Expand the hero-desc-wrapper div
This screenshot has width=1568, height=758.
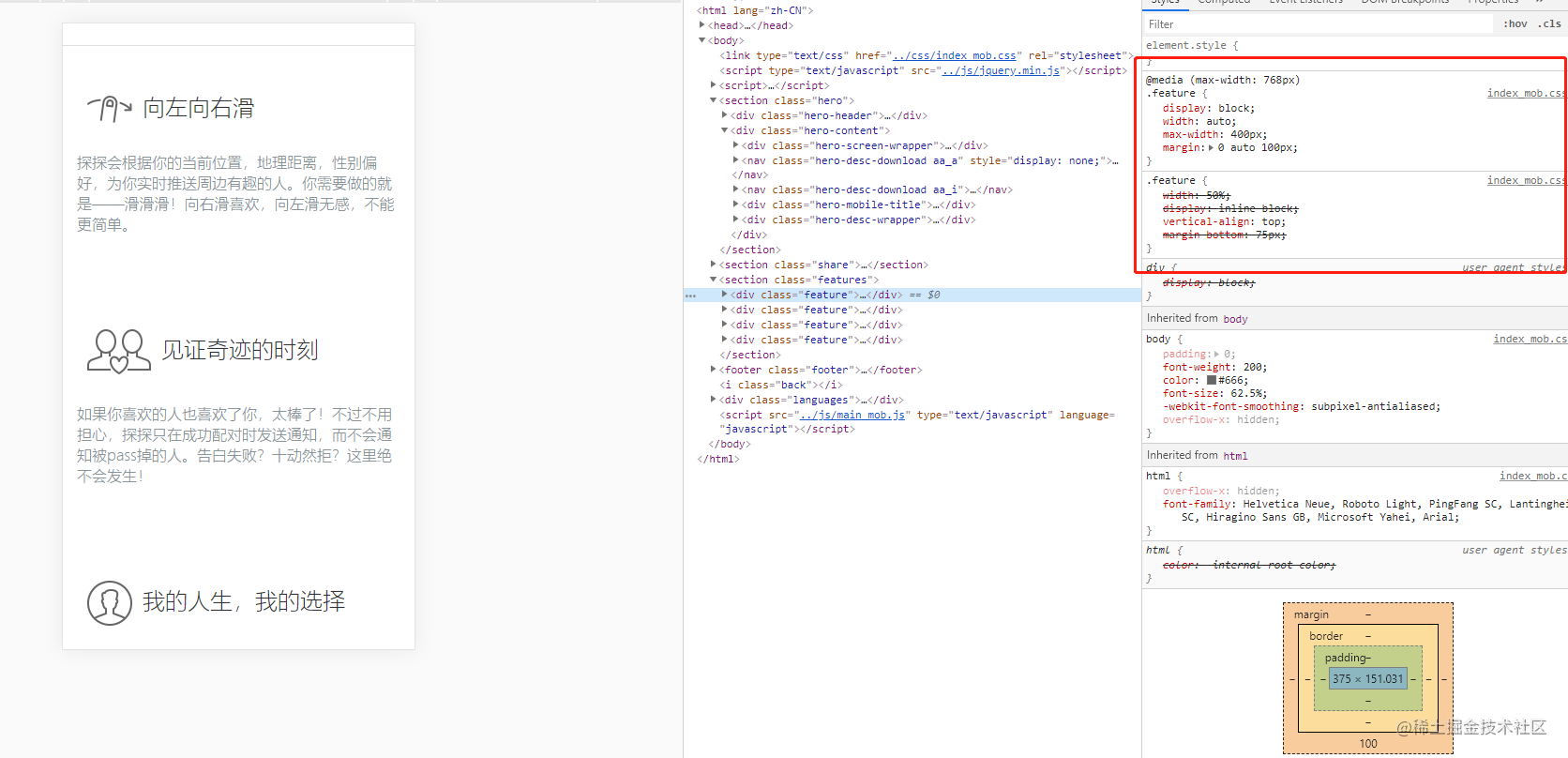pos(736,220)
